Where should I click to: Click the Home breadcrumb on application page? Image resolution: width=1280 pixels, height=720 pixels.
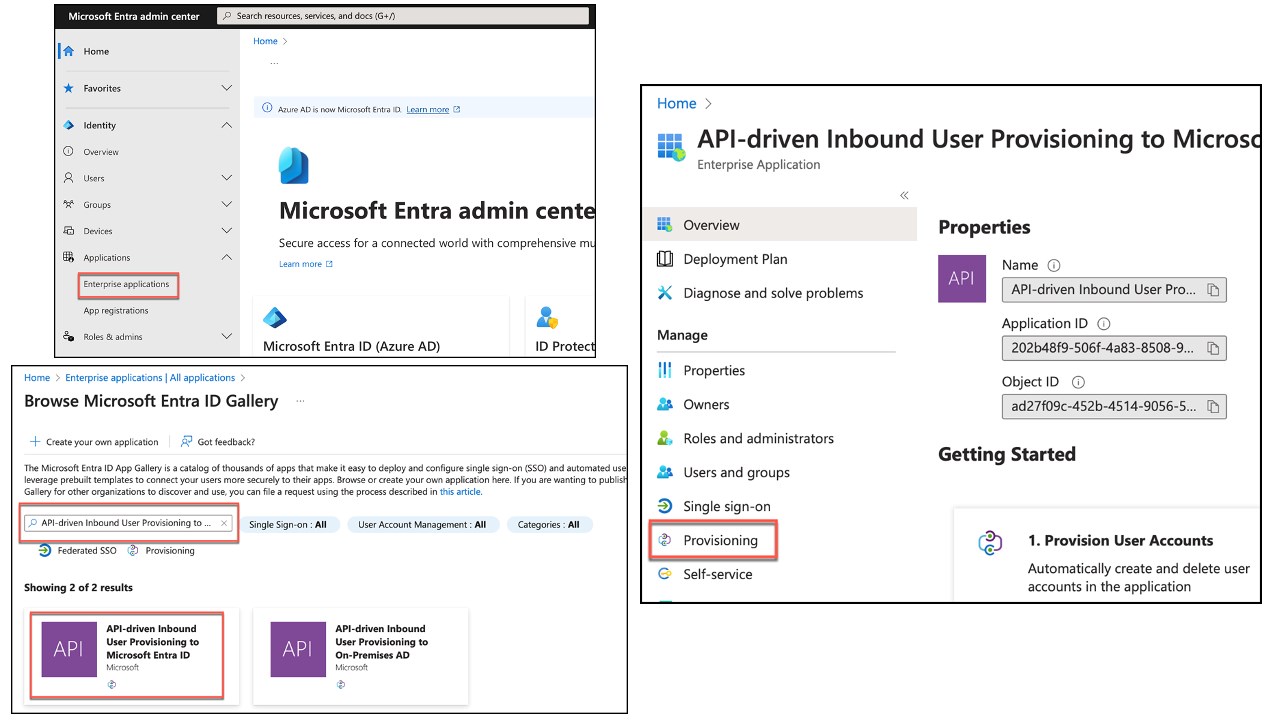click(x=677, y=103)
